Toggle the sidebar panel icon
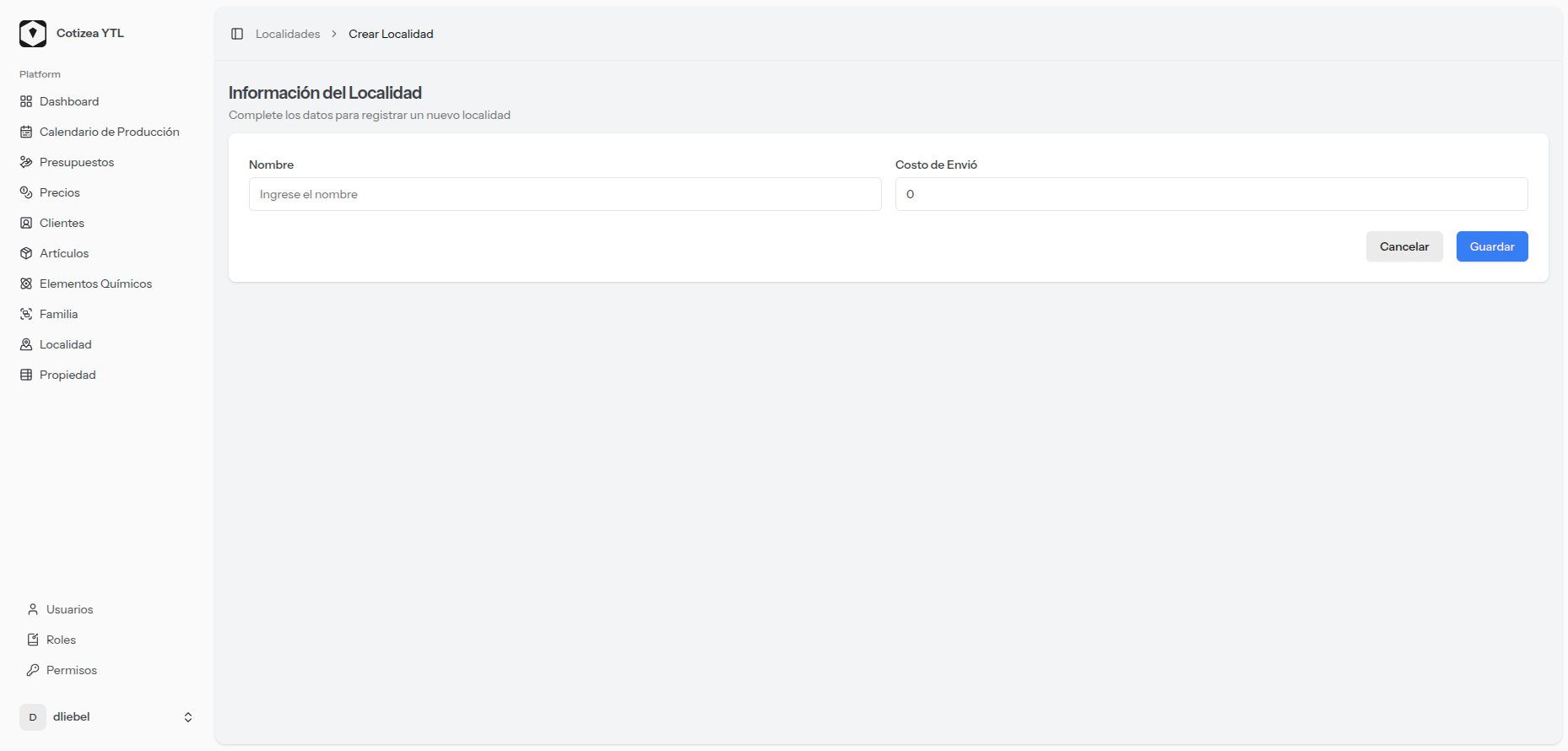This screenshot has width=1568, height=751. [237, 34]
